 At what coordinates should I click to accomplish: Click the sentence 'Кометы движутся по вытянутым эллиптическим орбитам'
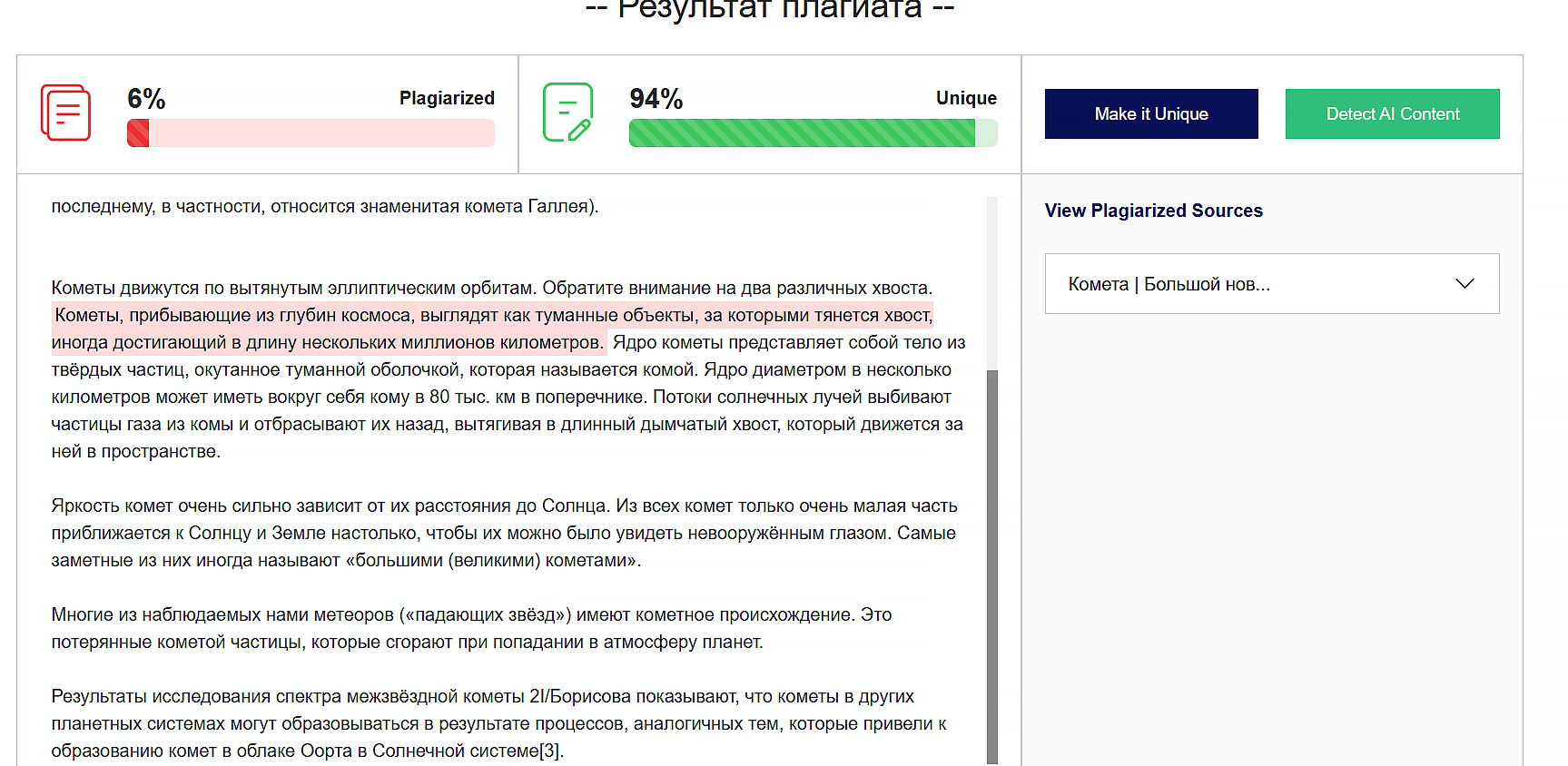293,288
